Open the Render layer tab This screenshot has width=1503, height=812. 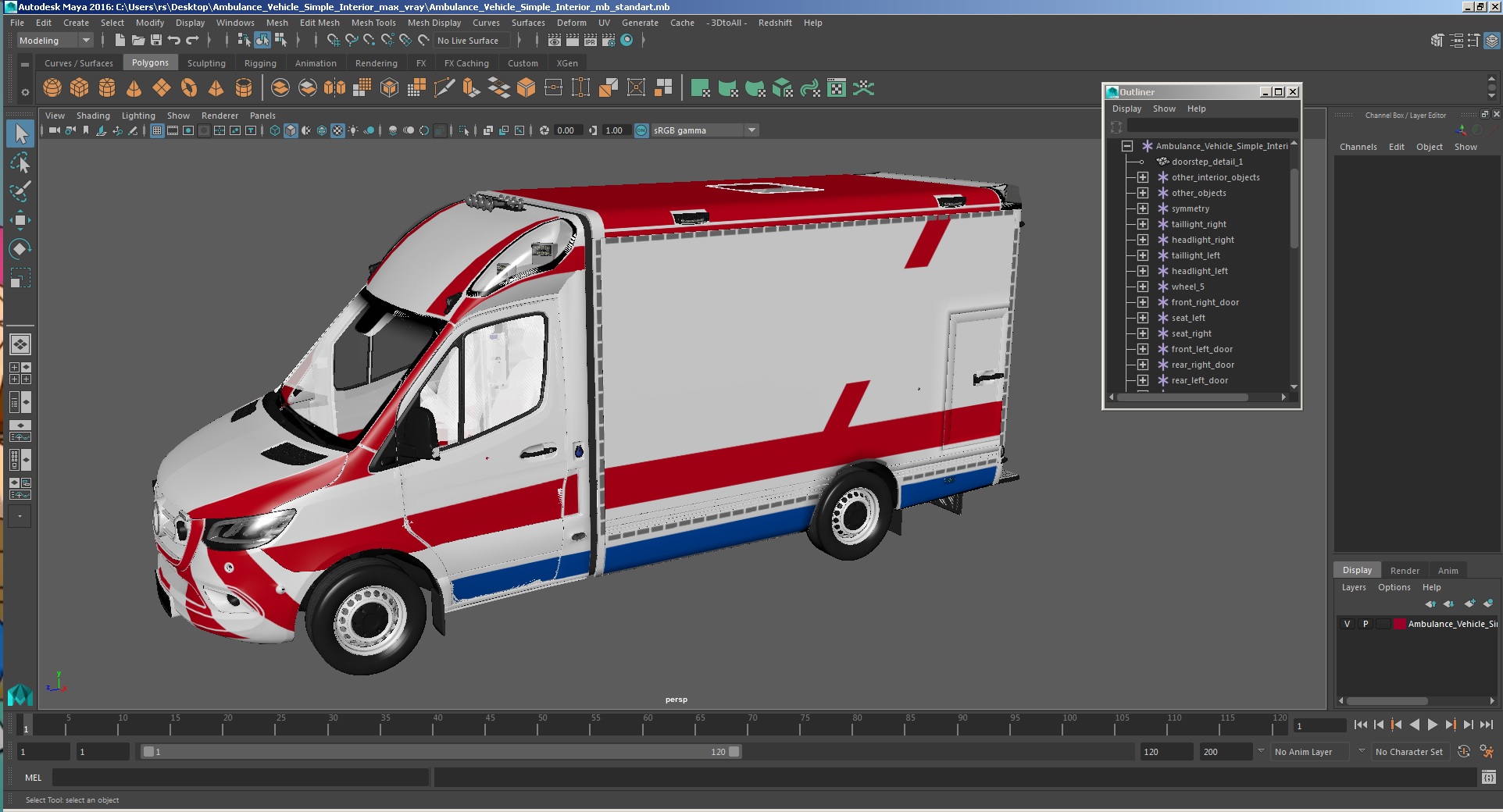click(x=1405, y=570)
